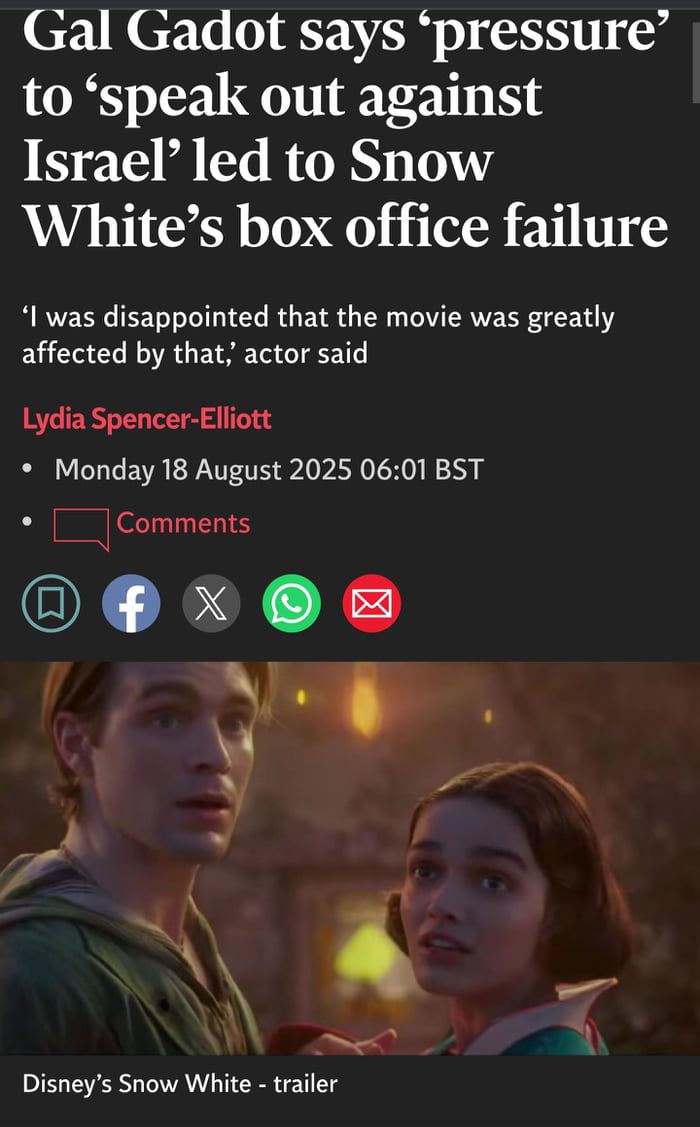This screenshot has width=700, height=1127.
Task: Play the Snow White trailer video
Action: (350, 858)
